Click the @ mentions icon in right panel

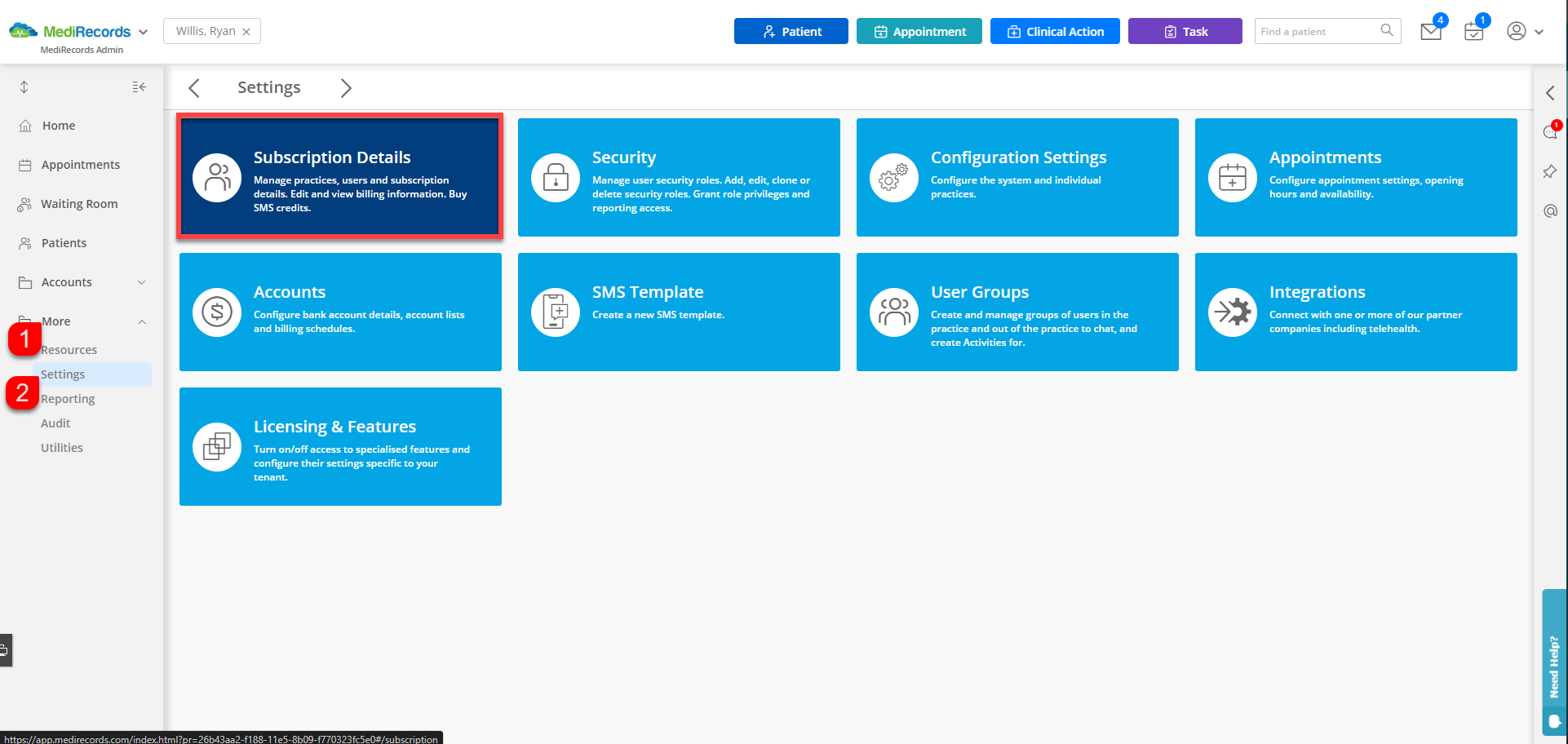point(1550,211)
